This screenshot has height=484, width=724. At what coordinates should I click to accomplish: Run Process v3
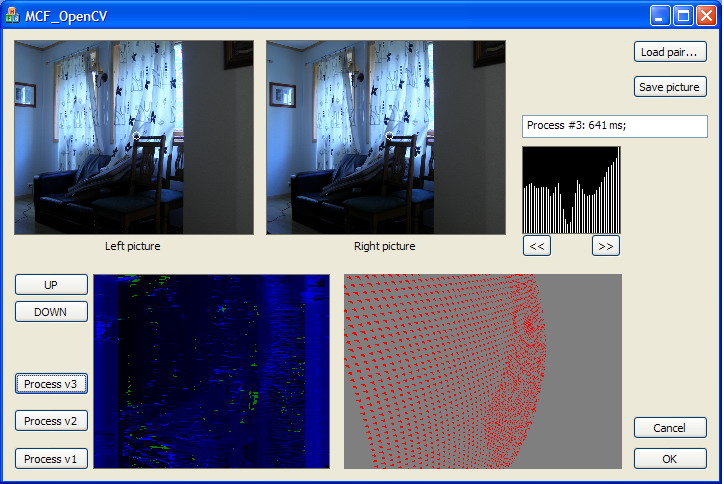[51, 383]
